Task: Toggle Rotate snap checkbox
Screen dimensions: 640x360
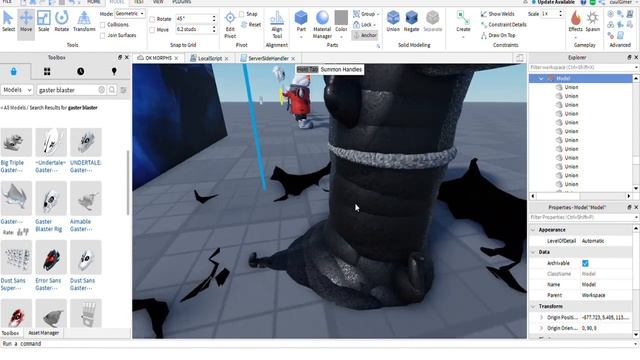Action: [x=152, y=19]
